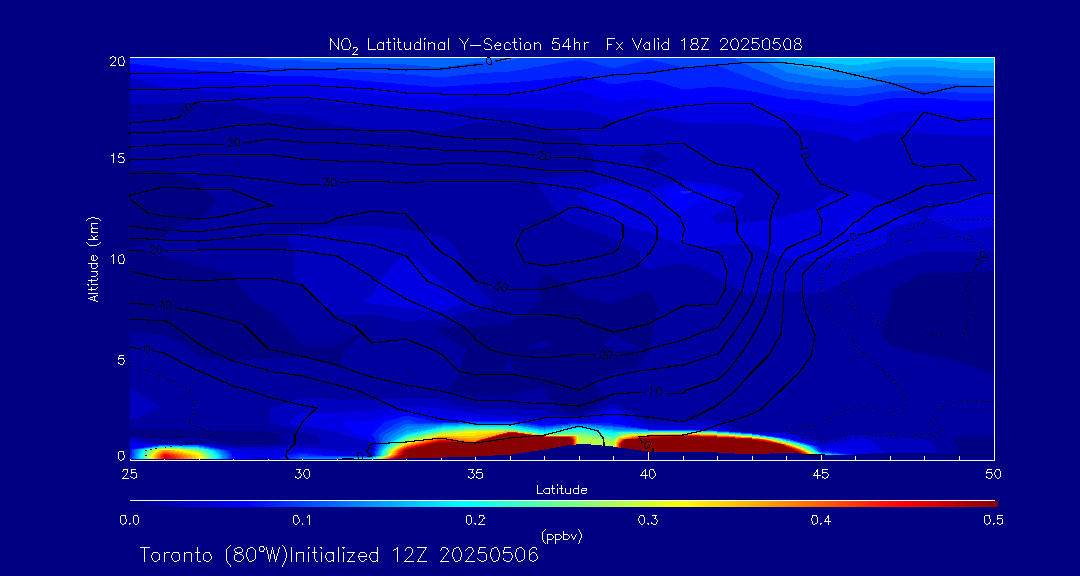Click the 20 km altitude tick label
1080x576 pixels.
116,61
